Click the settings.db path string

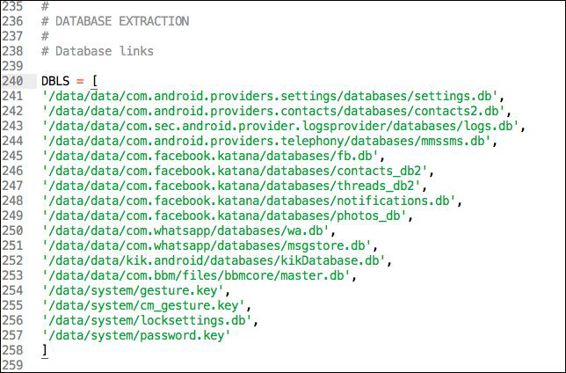pyautogui.click(x=270, y=96)
